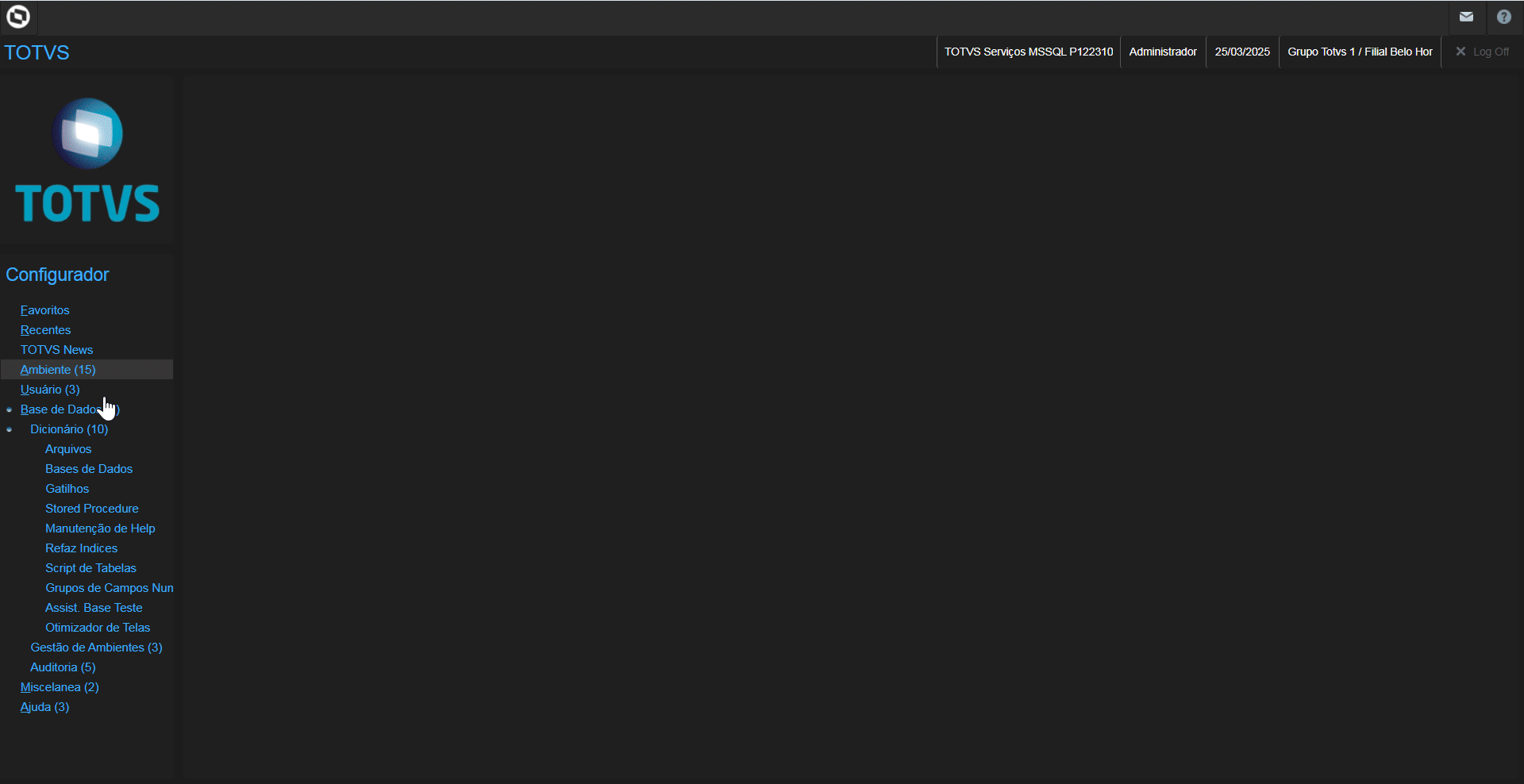Image resolution: width=1524 pixels, height=784 pixels.
Task: Expand the Ambiente (15) menu
Action: [x=58, y=370]
